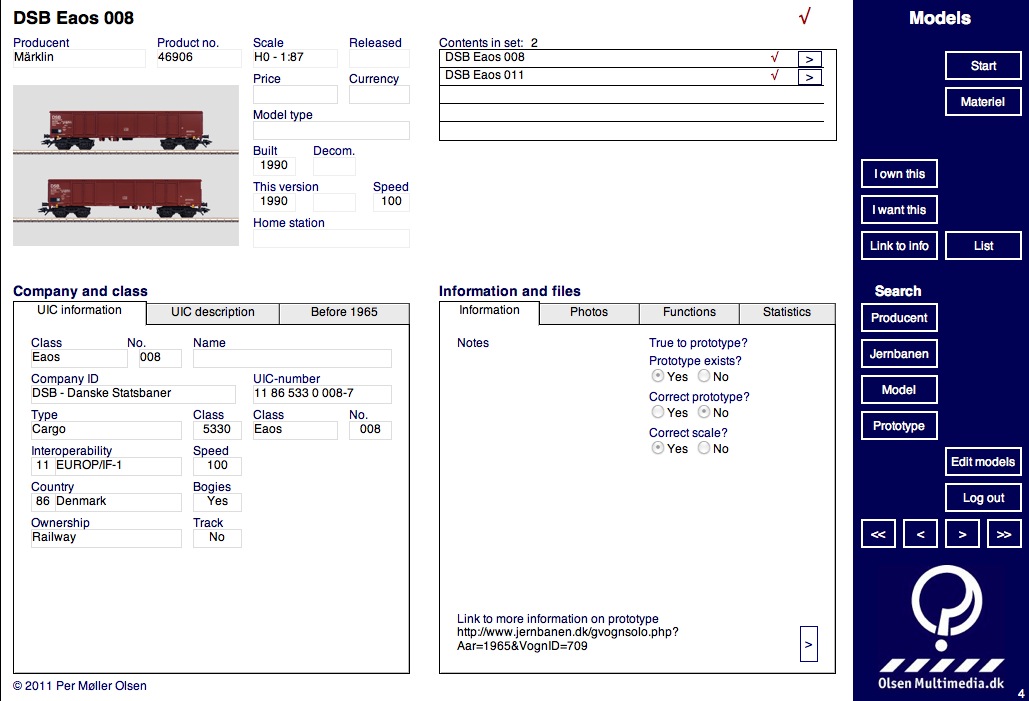Click the Bogies field showing Yes
Screen dimensions: 1029x701
click(x=217, y=502)
